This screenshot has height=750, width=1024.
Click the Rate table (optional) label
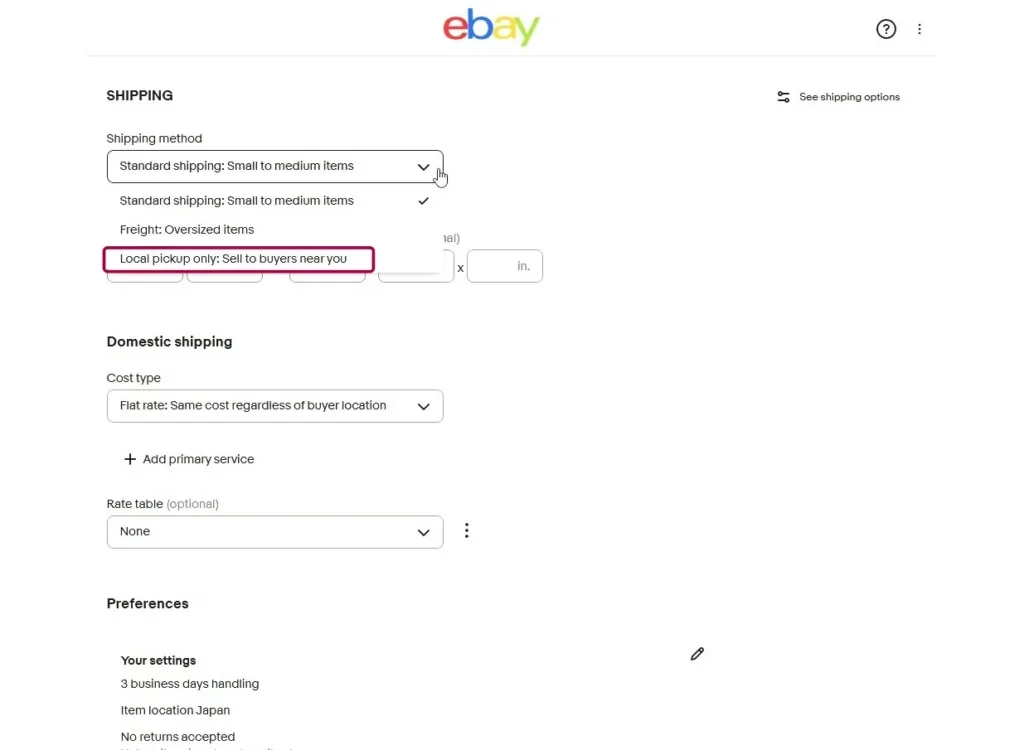click(x=162, y=504)
